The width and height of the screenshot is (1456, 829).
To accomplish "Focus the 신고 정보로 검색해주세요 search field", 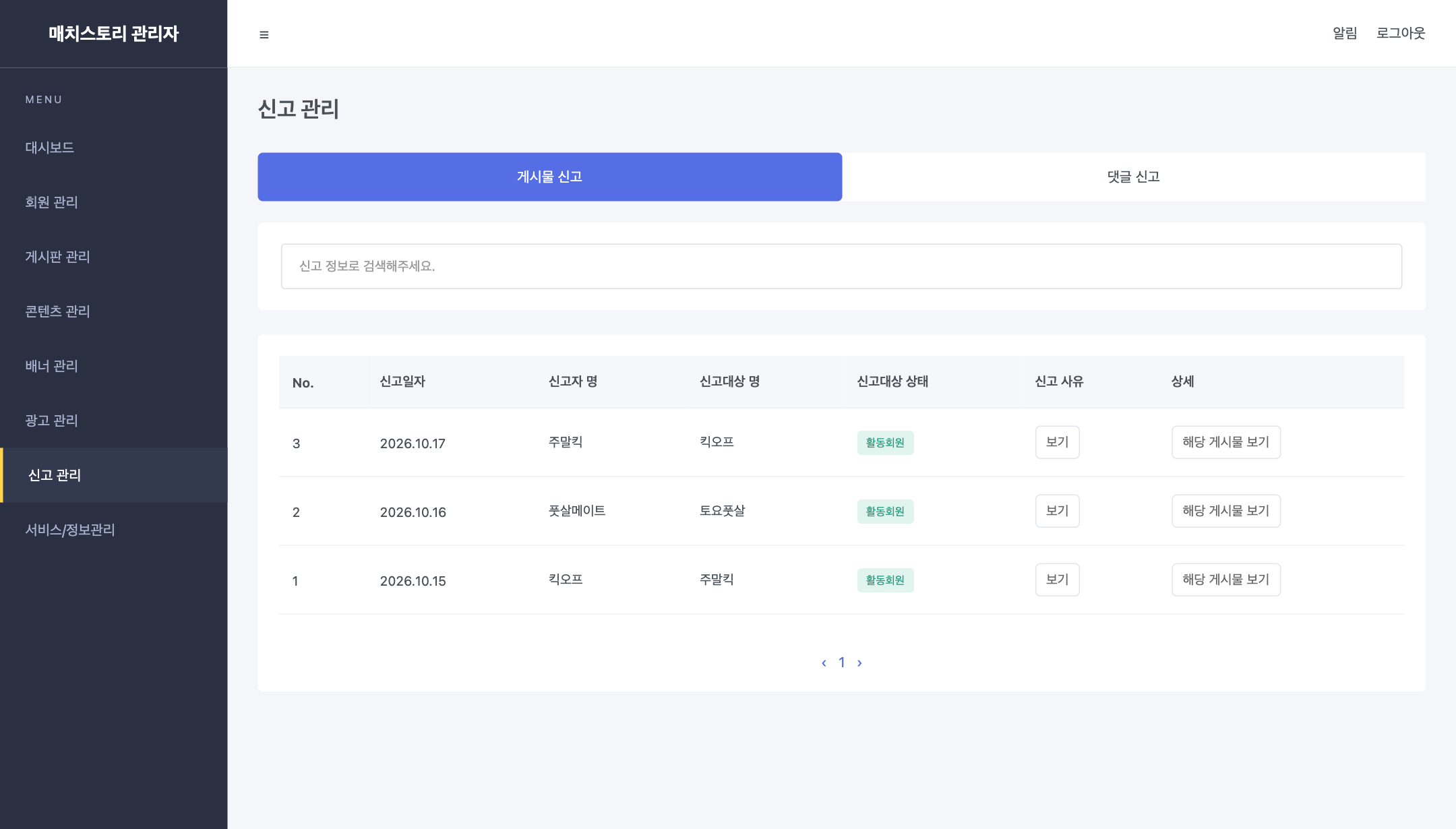I will pos(841,266).
